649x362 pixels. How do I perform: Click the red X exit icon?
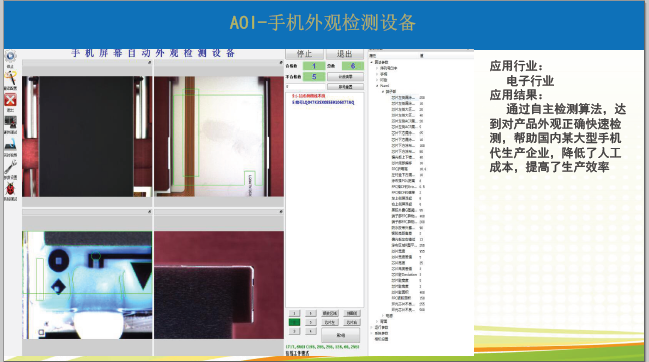10,100
